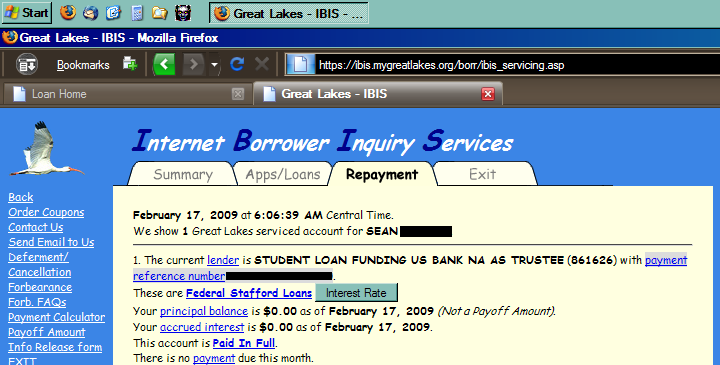
Task: Open the Info Release form link
Action: tap(55, 347)
